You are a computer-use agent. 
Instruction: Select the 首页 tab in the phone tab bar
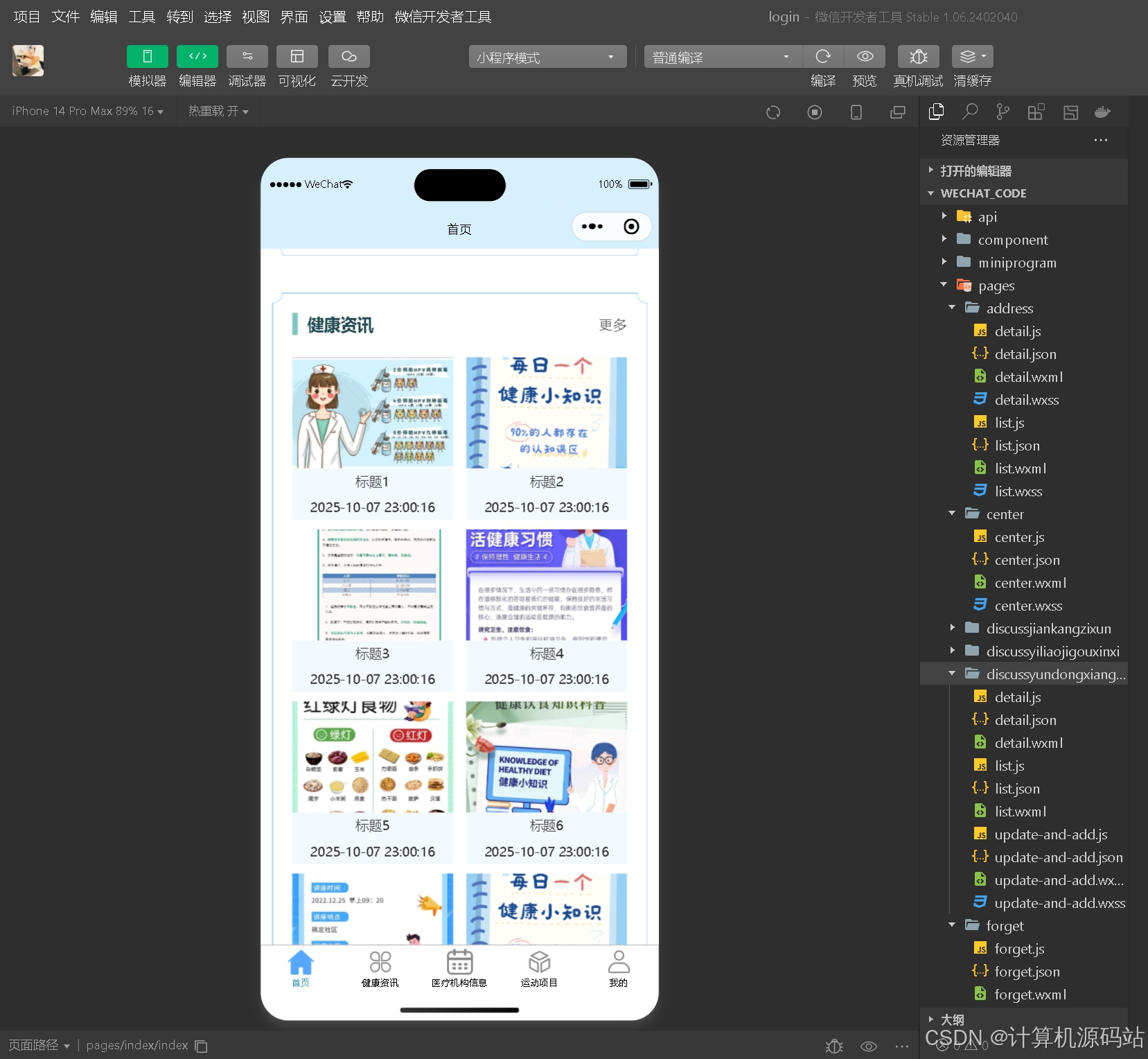[x=301, y=968]
